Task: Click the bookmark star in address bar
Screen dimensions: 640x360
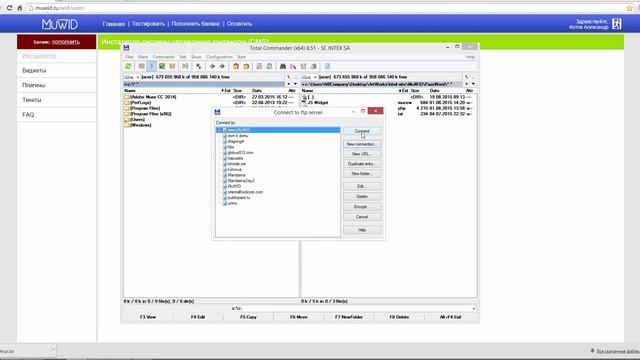Action: coord(629,8)
